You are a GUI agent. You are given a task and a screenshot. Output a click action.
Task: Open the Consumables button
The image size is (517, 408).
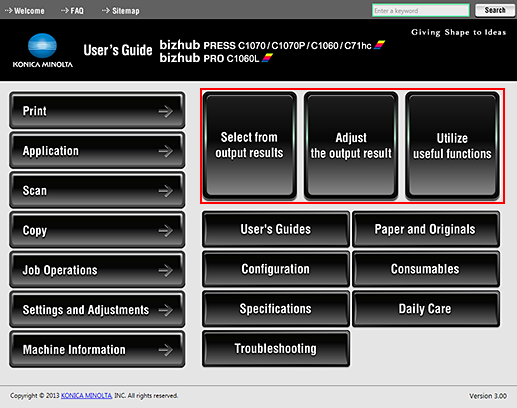426,269
